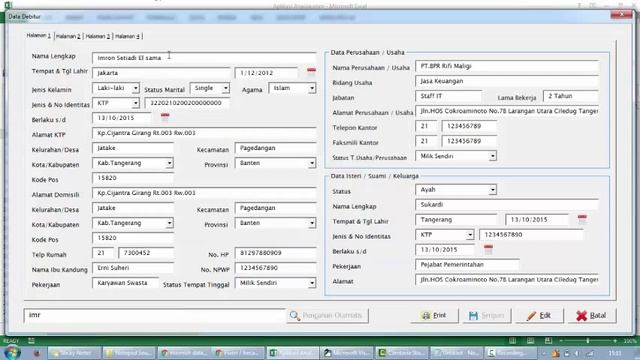Click the search box containing 'imr'
Viewport: 640px width, 360px height.
tap(154, 316)
